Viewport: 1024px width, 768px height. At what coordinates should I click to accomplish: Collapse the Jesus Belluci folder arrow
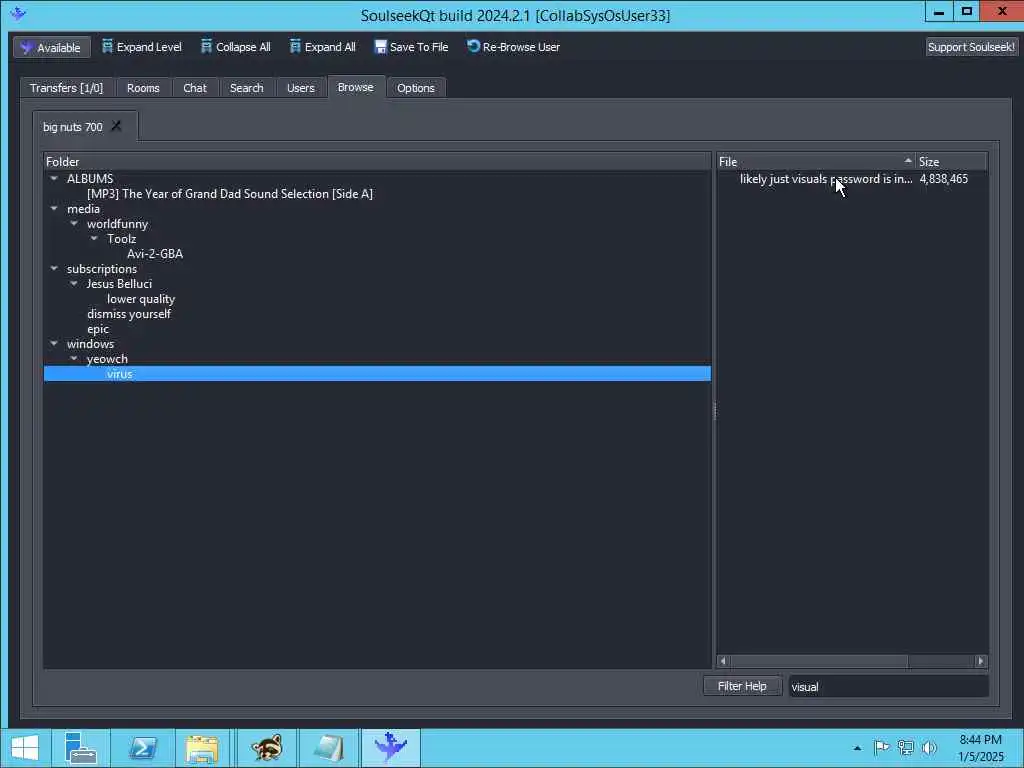click(74, 283)
